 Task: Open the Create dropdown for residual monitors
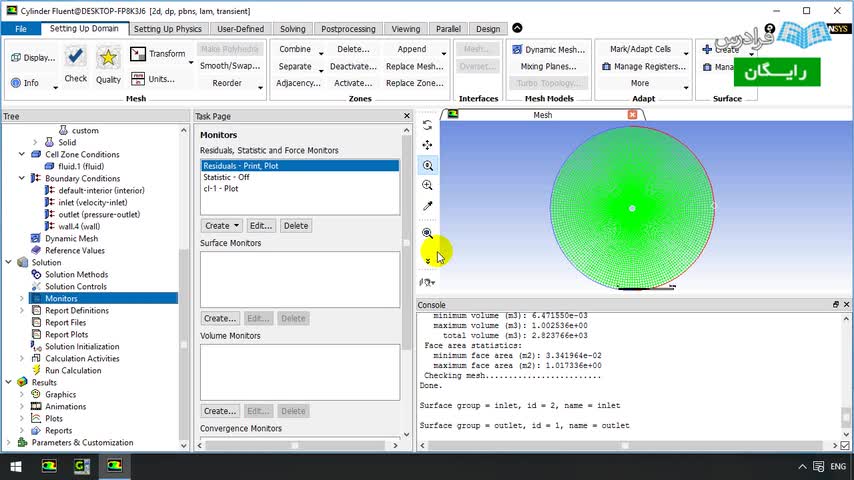point(222,226)
